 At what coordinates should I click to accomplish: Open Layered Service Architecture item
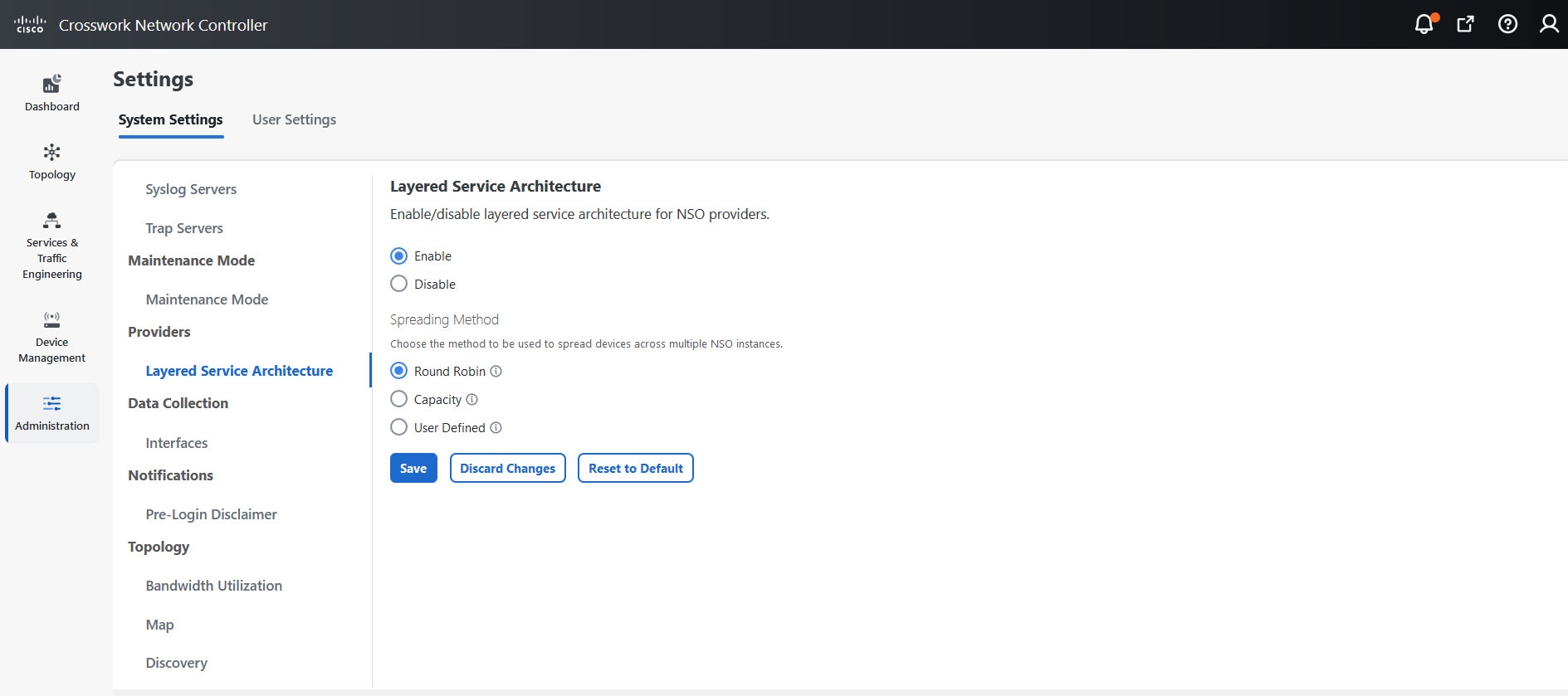click(x=239, y=371)
